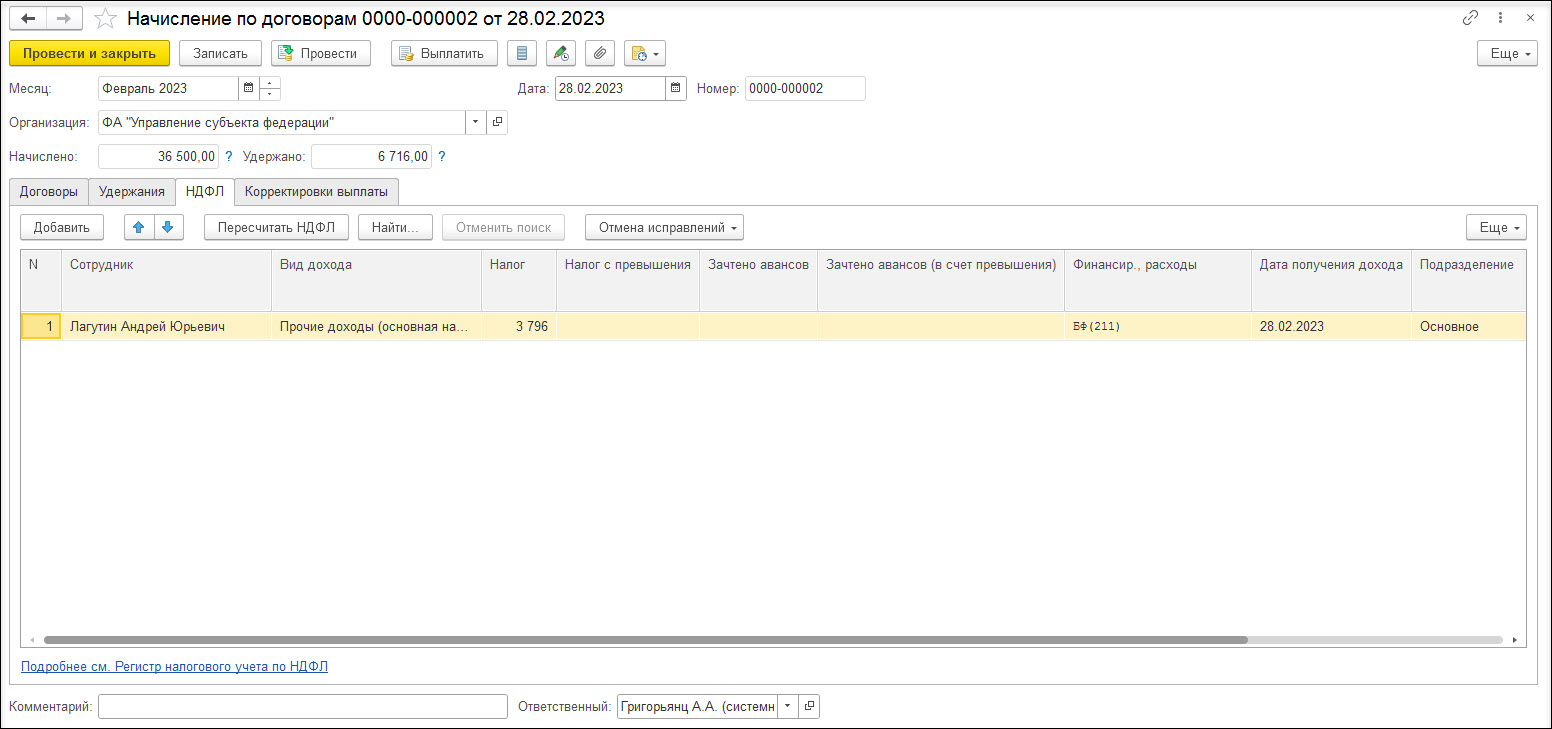
Task: Click the pencil with clock icon in toolbar
Action: coord(560,53)
